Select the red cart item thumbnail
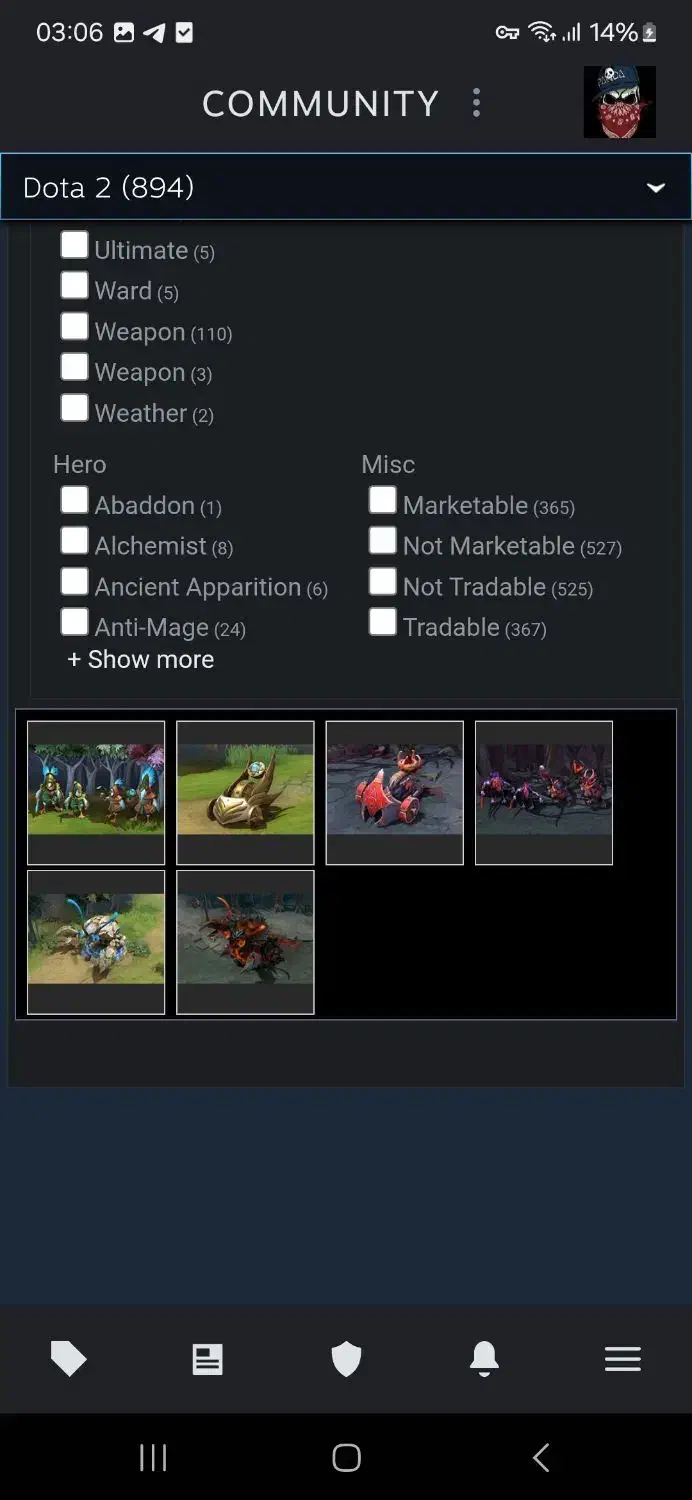Screen dimensions: 692x1500 pos(394,792)
